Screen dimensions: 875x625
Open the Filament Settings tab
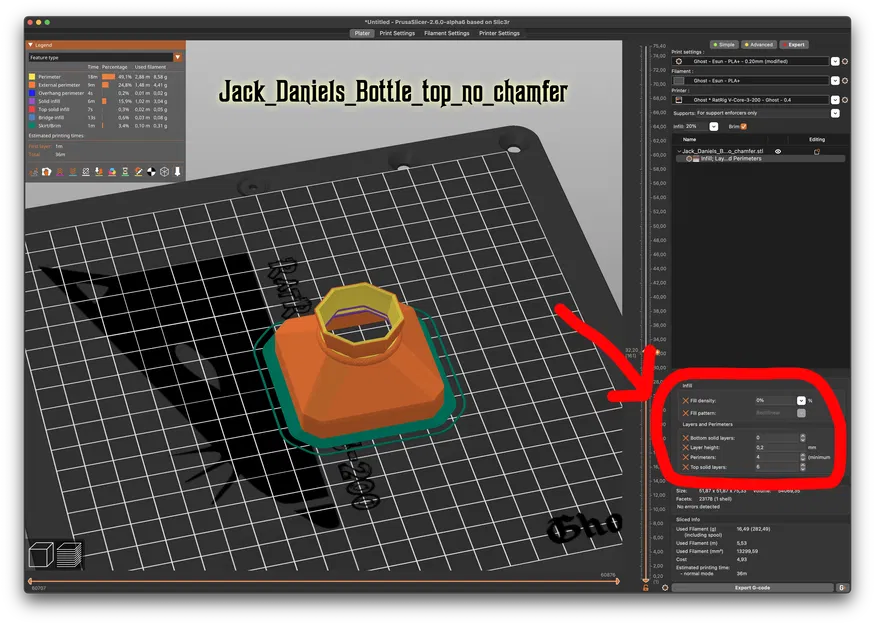[446, 33]
